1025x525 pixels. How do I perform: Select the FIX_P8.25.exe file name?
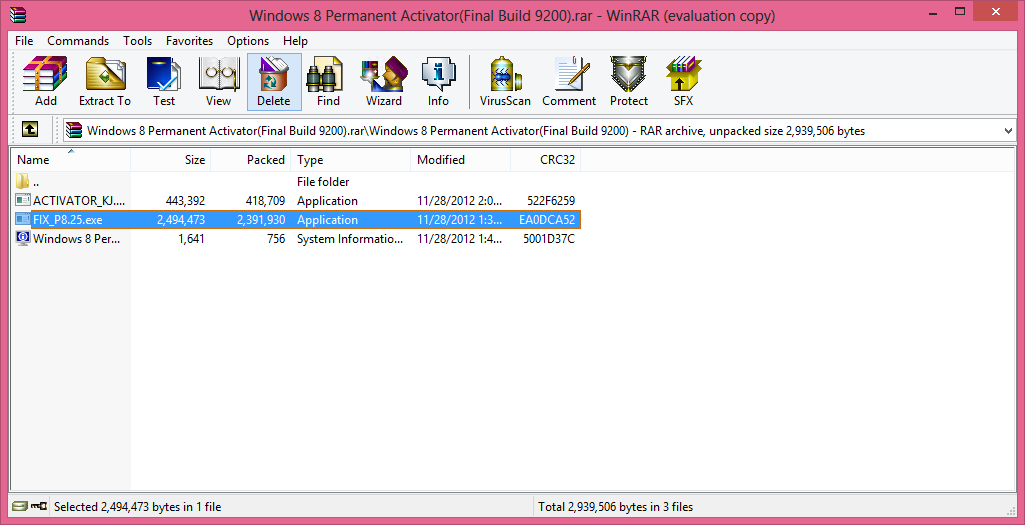67,220
